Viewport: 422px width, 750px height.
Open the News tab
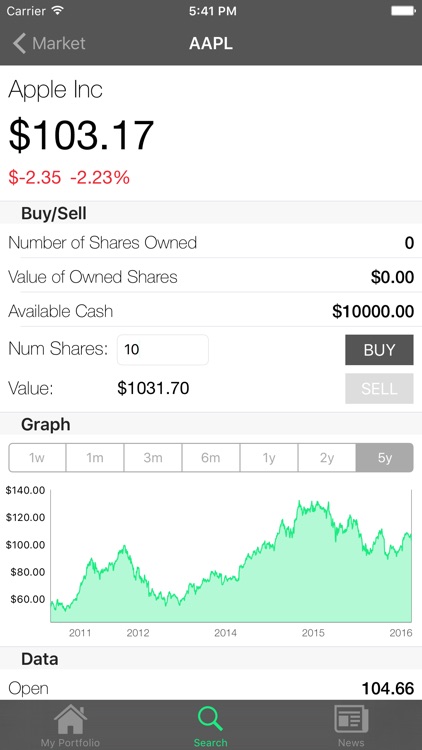coord(351,725)
